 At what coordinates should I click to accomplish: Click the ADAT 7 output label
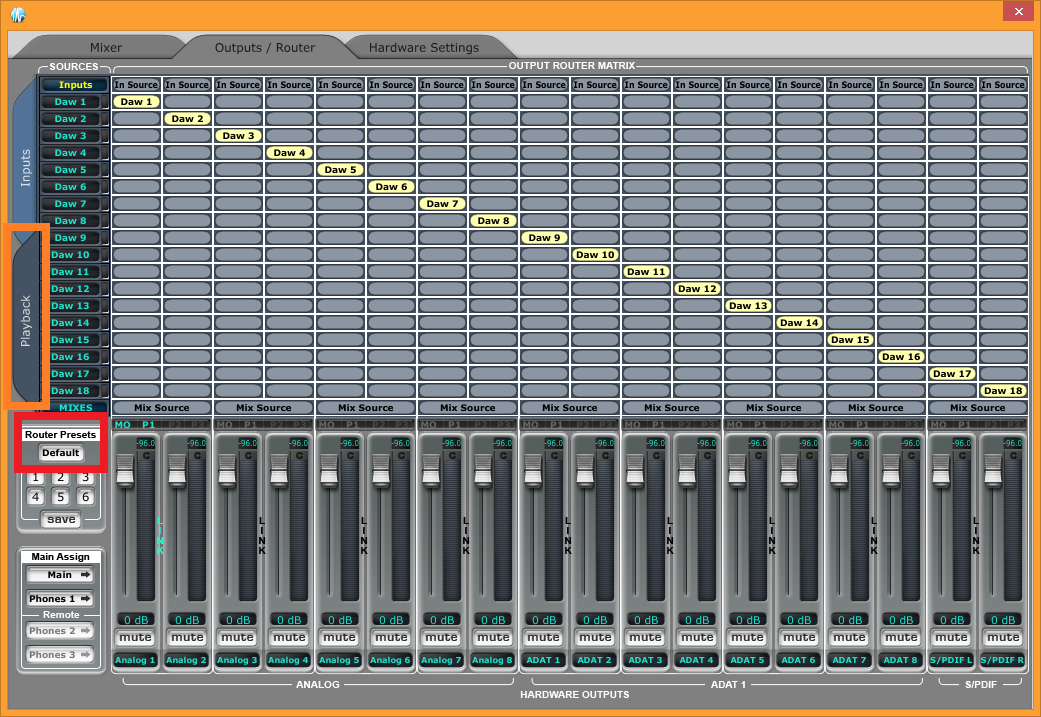(850, 660)
